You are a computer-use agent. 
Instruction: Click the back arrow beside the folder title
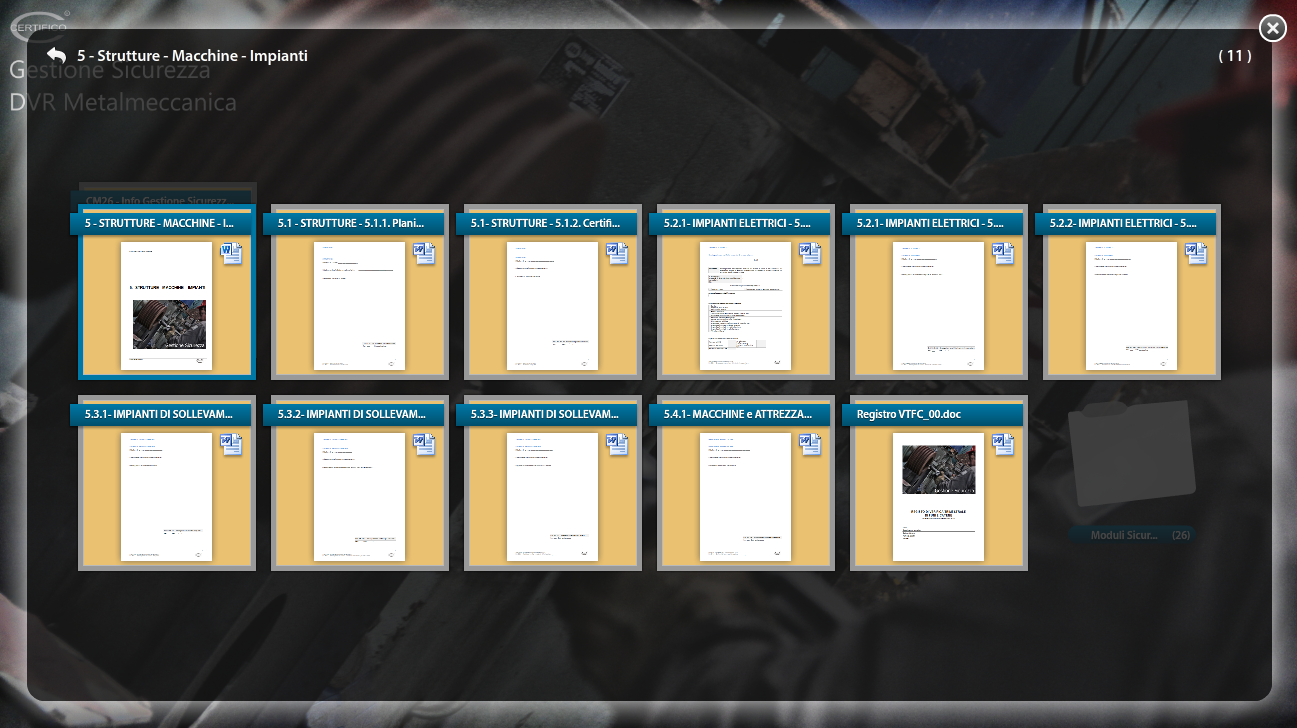pyautogui.click(x=56, y=56)
